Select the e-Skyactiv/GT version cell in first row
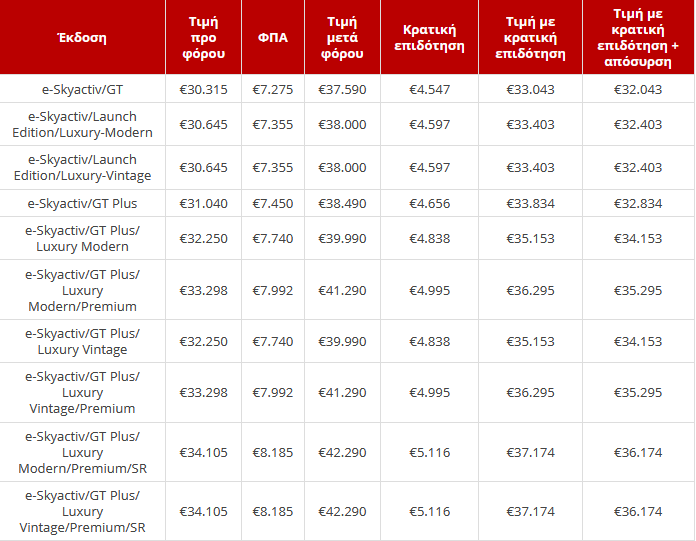 tap(82, 89)
